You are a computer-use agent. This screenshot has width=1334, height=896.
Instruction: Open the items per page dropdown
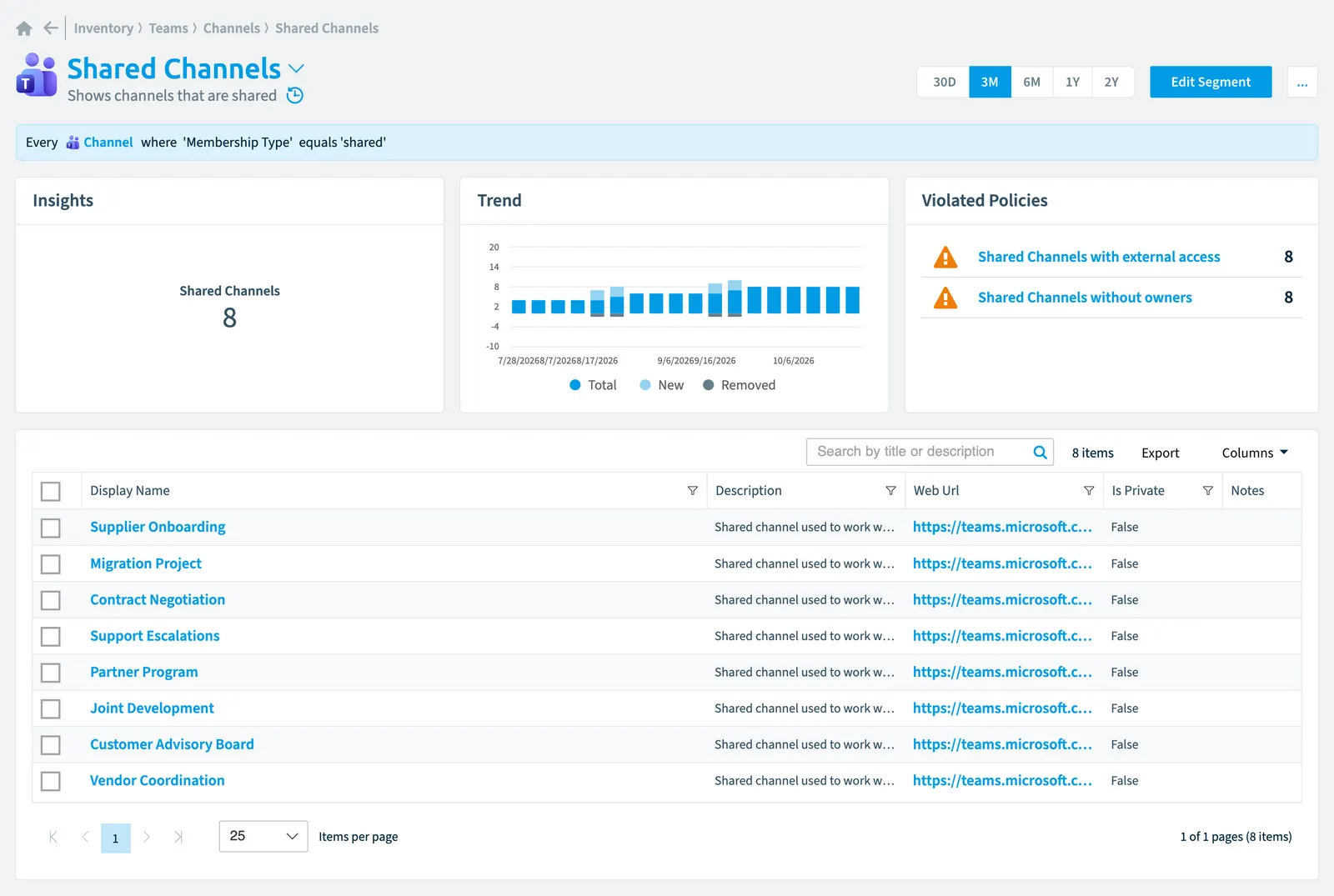coord(263,836)
